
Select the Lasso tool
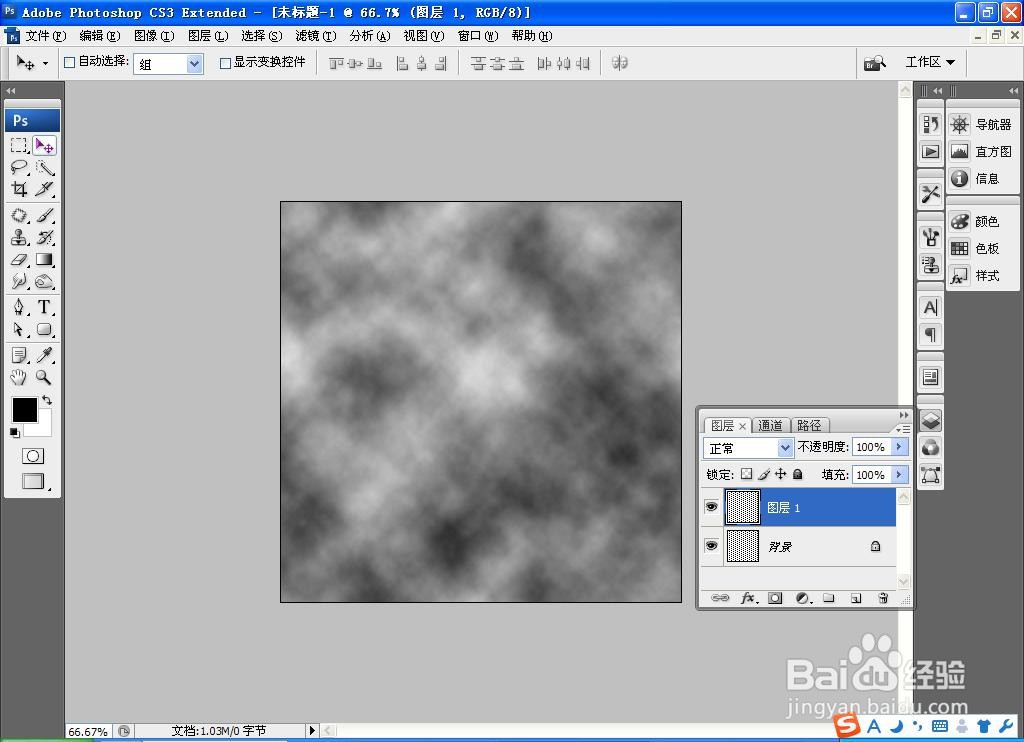pyautogui.click(x=19, y=167)
